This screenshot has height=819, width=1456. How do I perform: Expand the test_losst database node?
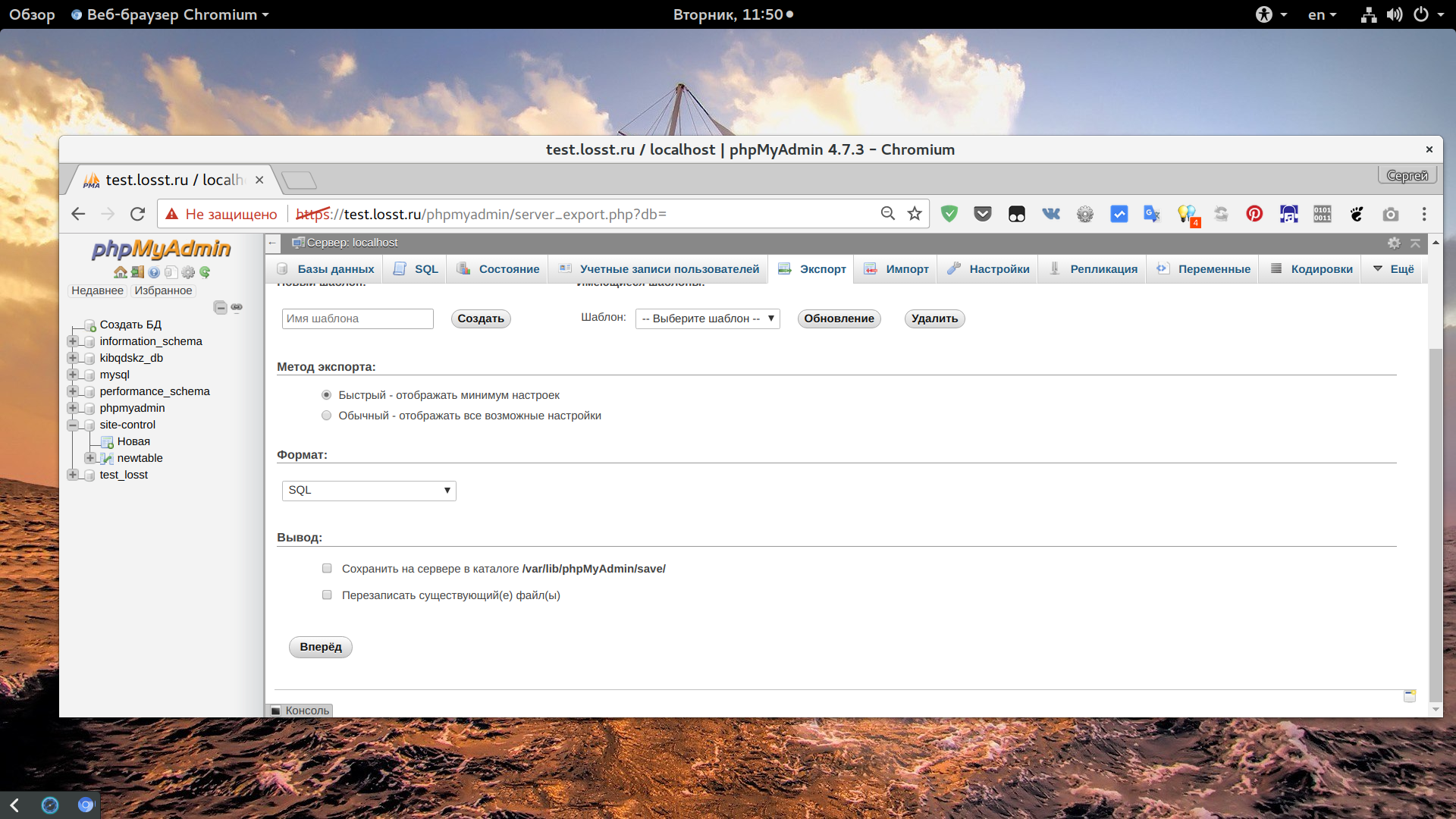[73, 475]
